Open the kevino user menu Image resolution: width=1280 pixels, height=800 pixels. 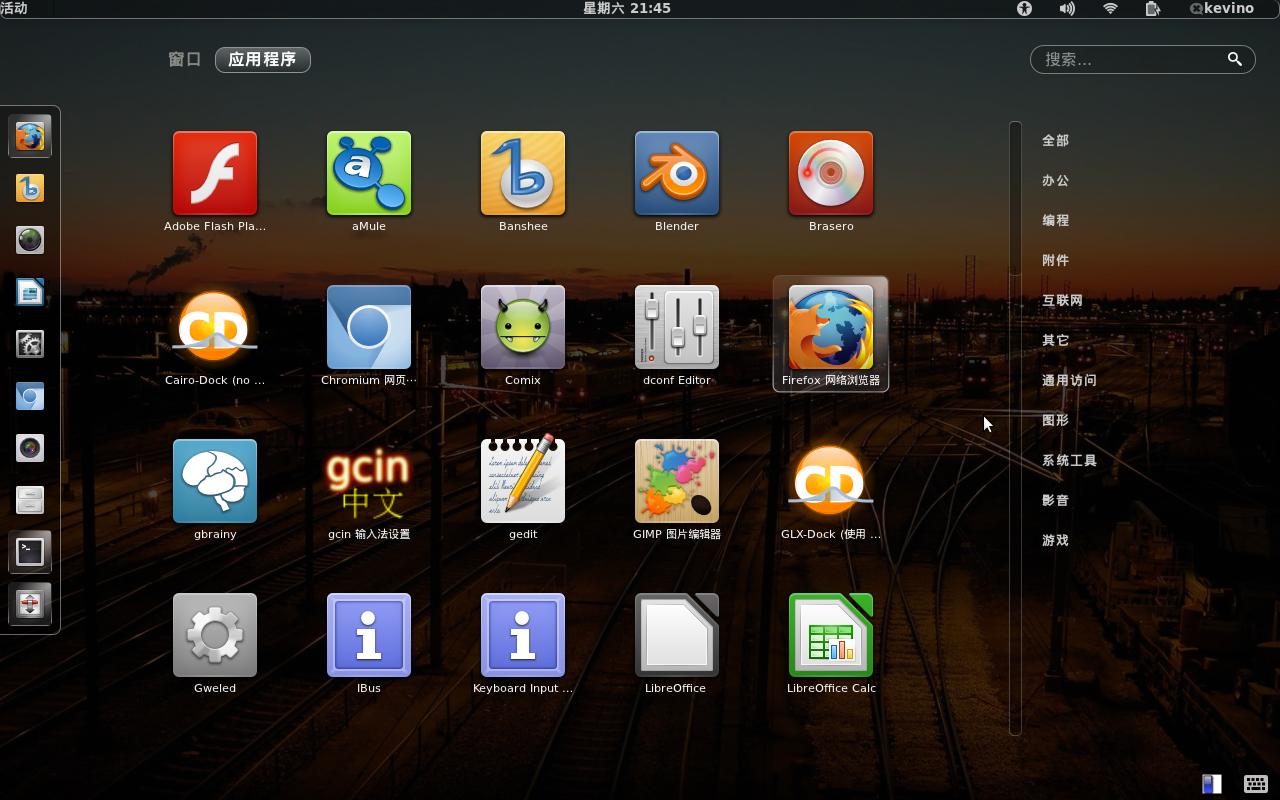click(1221, 8)
